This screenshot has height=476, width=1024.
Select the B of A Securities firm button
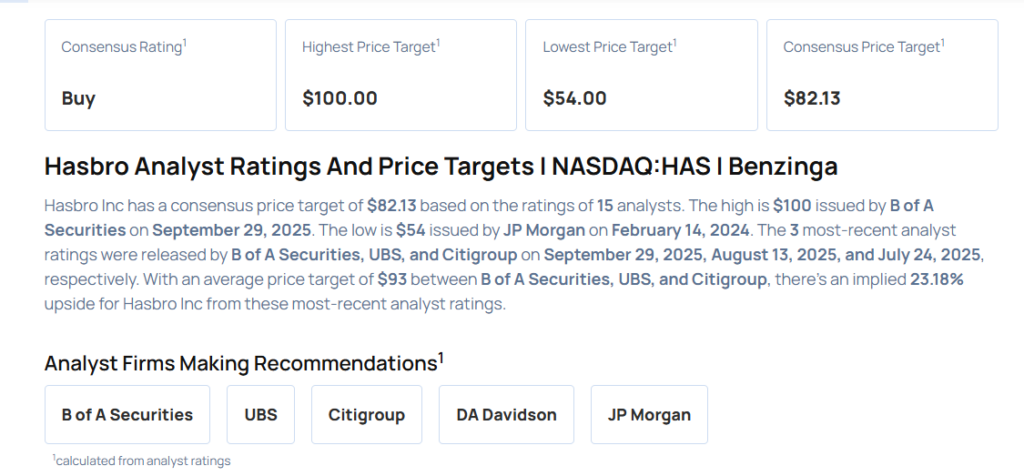[x=127, y=414]
